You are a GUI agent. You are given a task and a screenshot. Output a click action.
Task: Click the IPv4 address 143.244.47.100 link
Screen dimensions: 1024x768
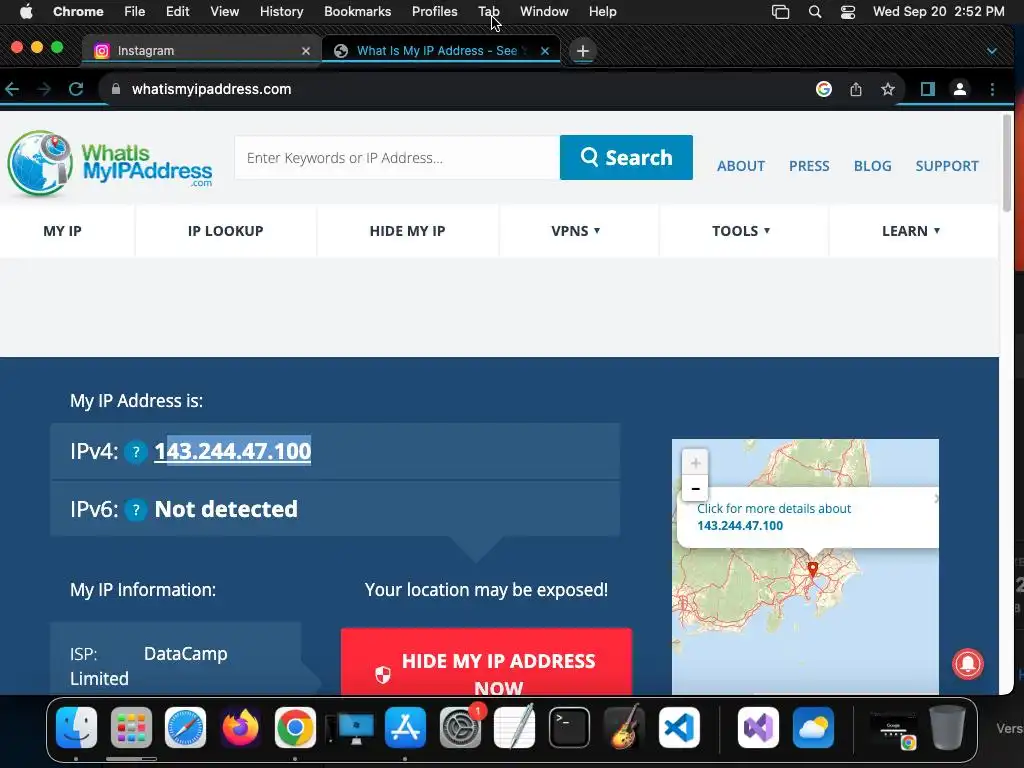point(232,451)
